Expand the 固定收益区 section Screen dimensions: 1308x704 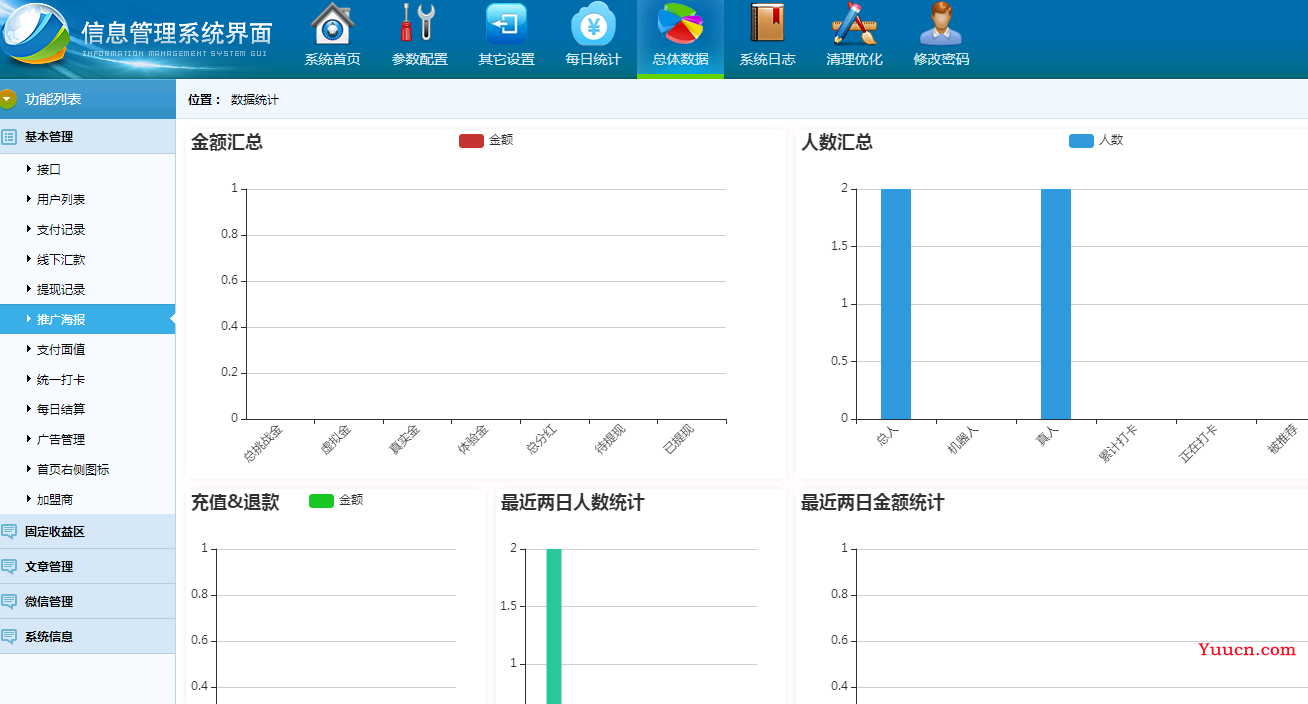pyautogui.click(x=87, y=531)
